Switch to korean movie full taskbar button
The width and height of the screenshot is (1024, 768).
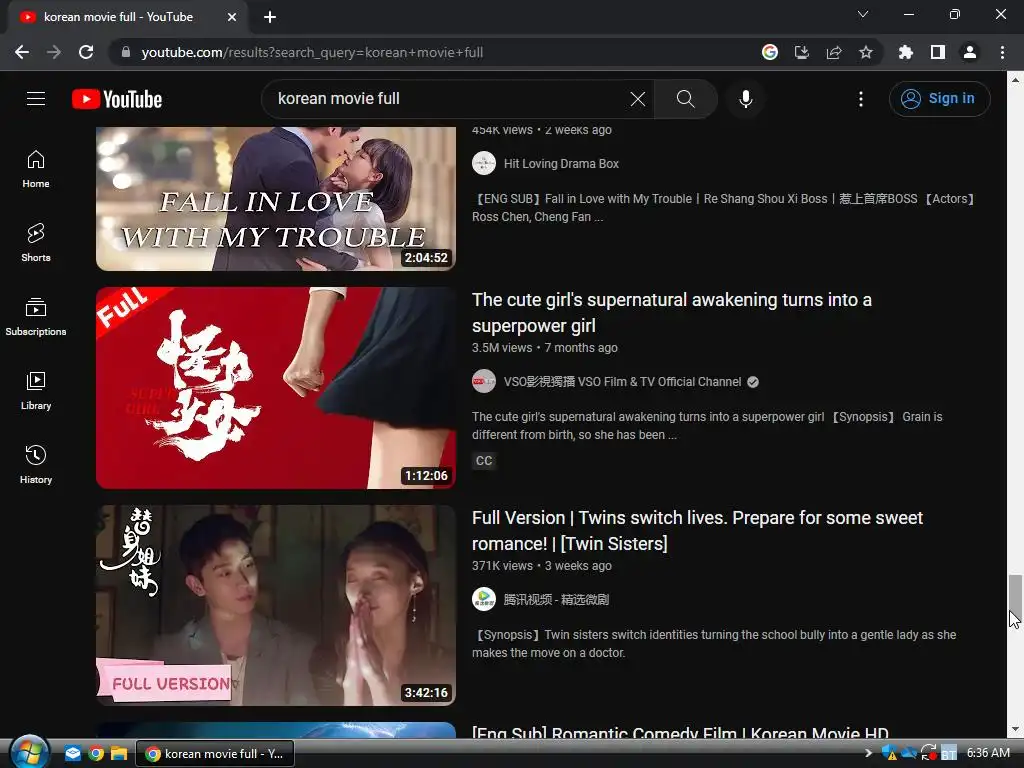click(215, 754)
